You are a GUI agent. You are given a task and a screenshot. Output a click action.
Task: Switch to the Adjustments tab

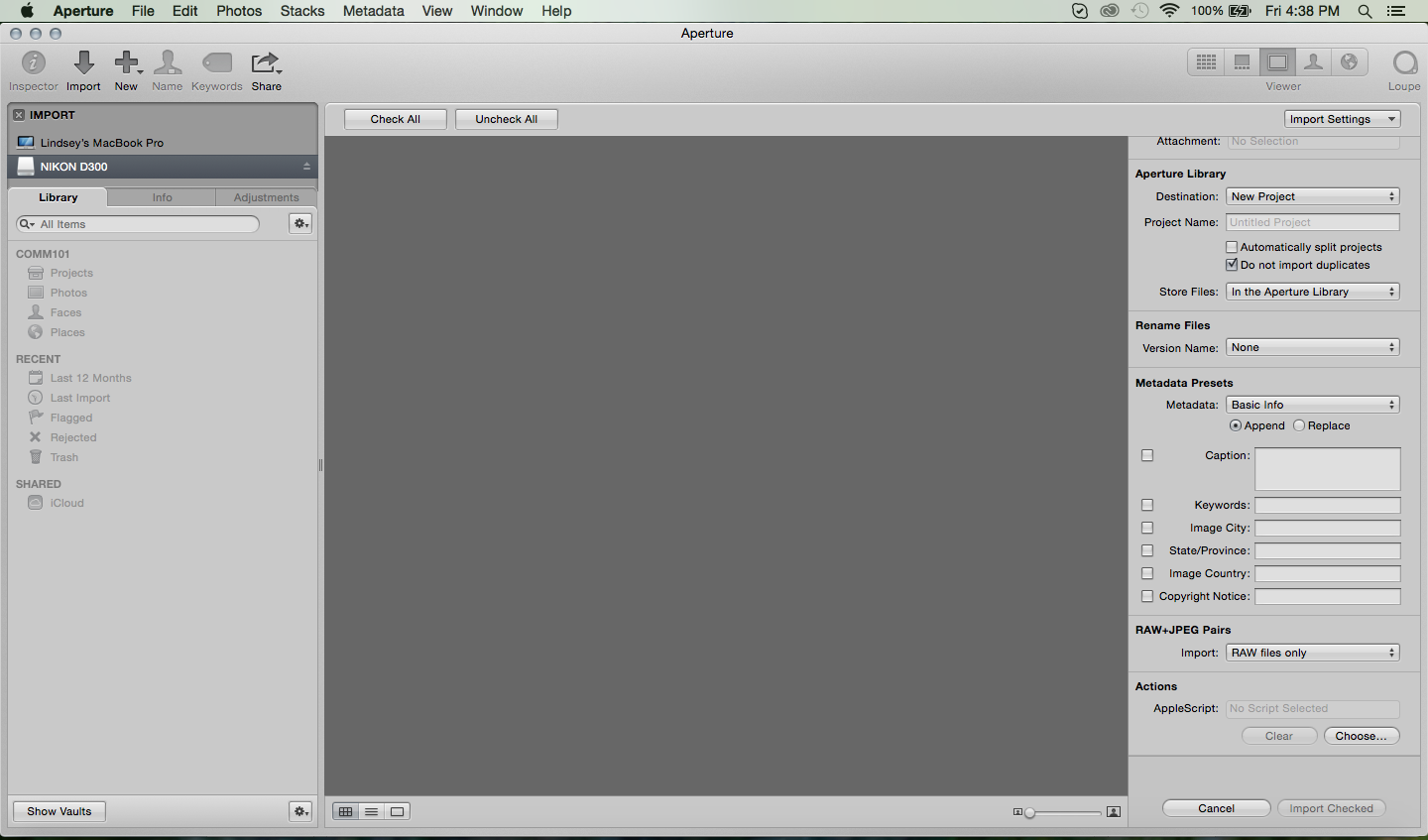point(266,197)
